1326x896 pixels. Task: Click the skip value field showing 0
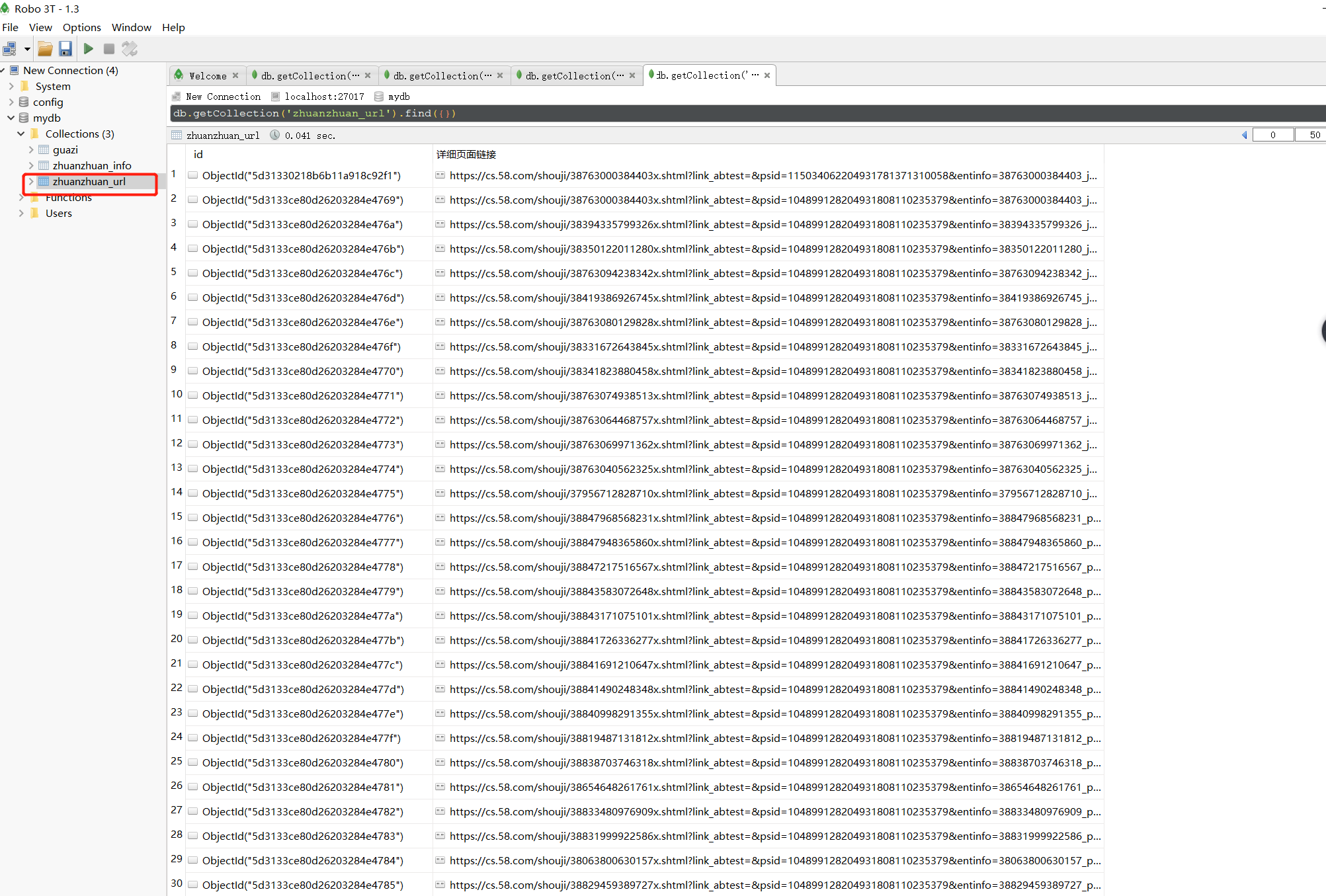click(1272, 135)
